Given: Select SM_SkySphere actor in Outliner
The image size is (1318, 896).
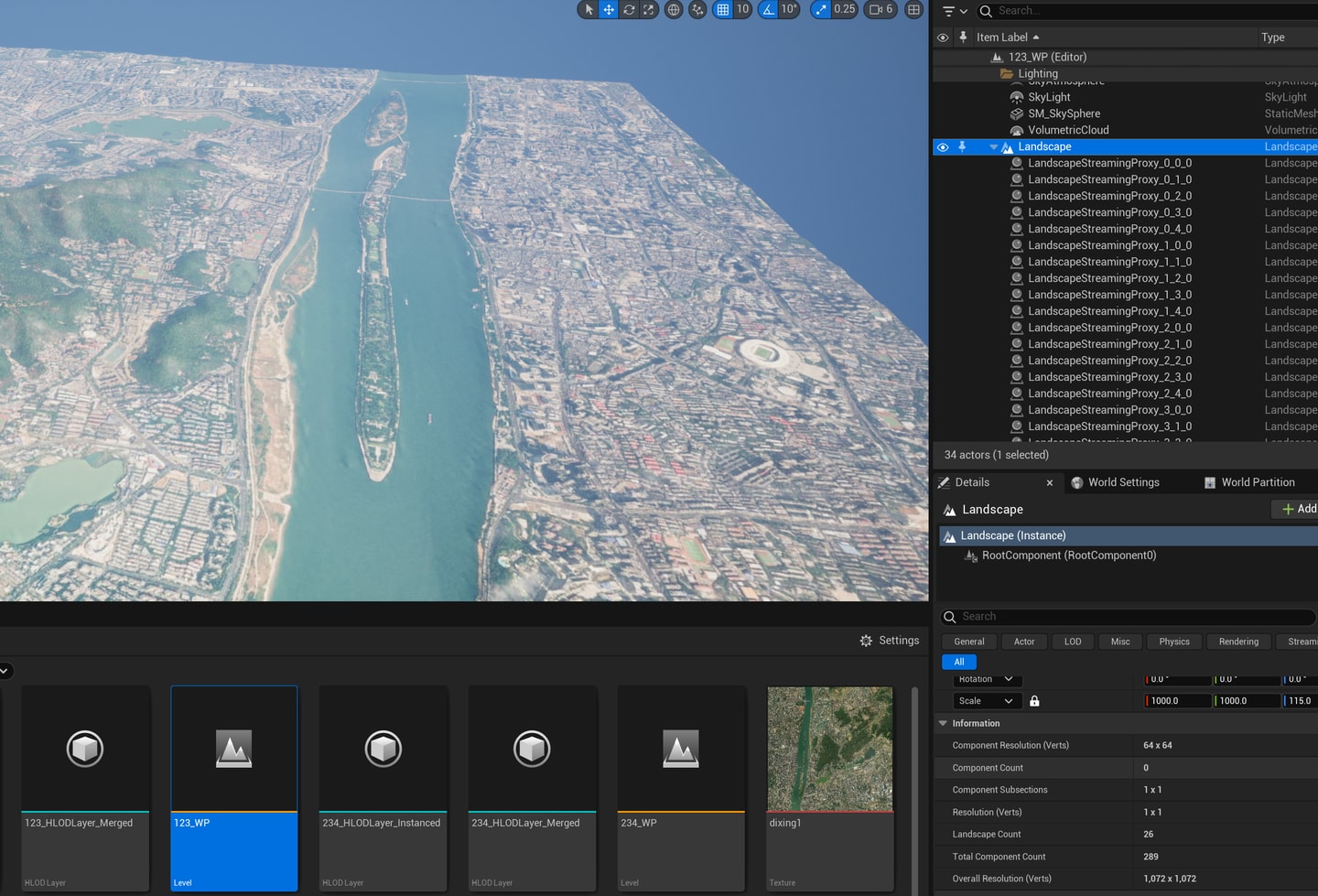Looking at the screenshot, I should coord(1064,113).
